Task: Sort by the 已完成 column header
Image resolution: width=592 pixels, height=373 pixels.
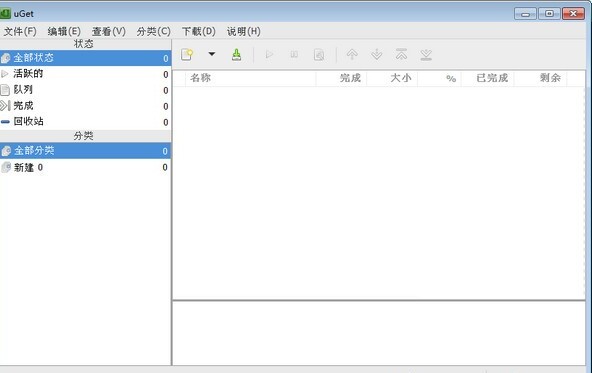Action: point(487,78)
